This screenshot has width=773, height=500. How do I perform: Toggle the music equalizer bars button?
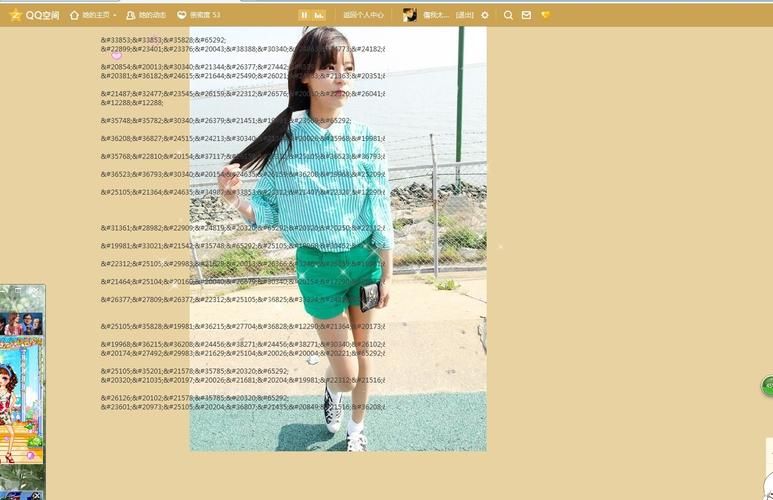pyautogui.click(x=319, y=15)
